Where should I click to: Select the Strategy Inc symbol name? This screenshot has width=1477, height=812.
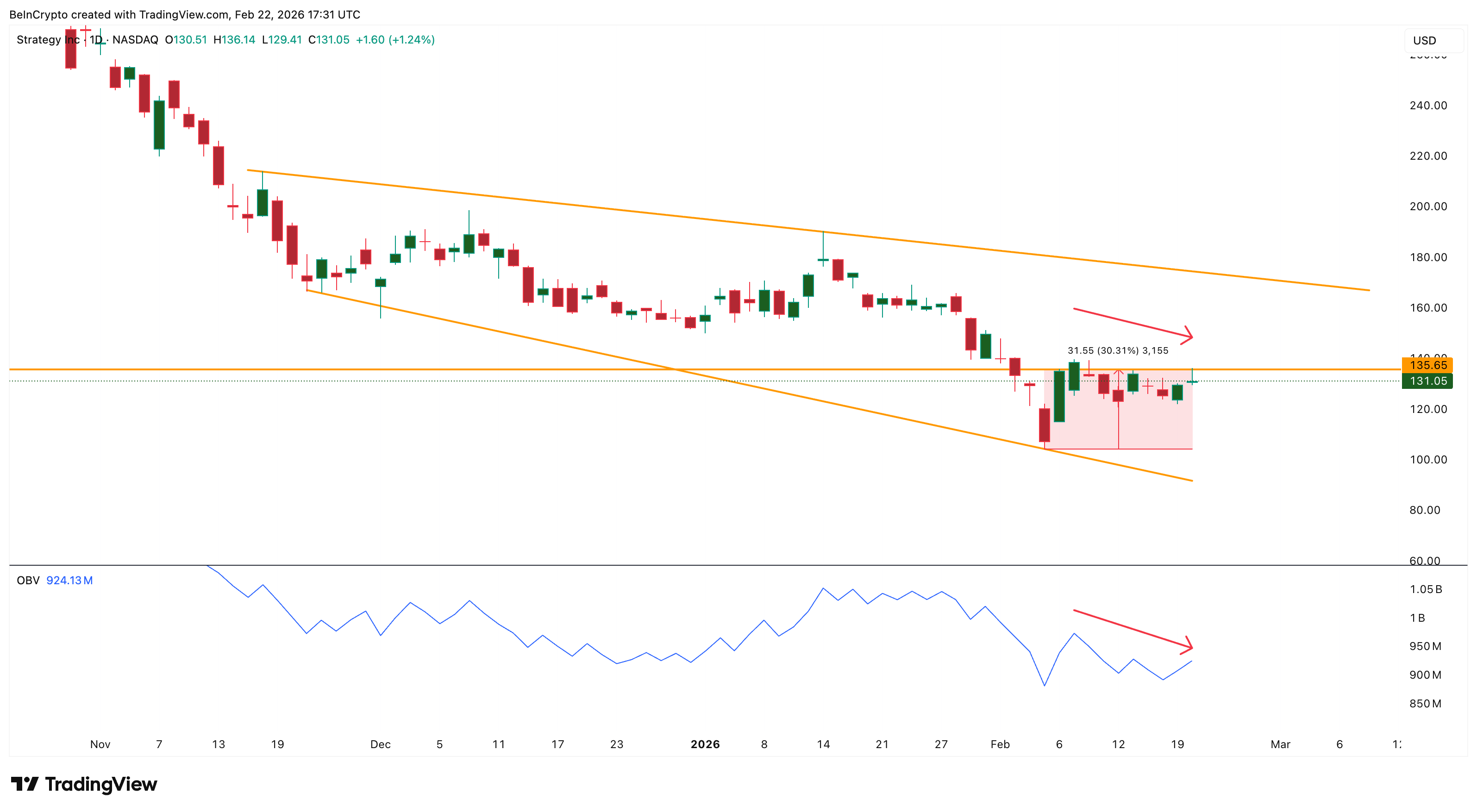48,39
